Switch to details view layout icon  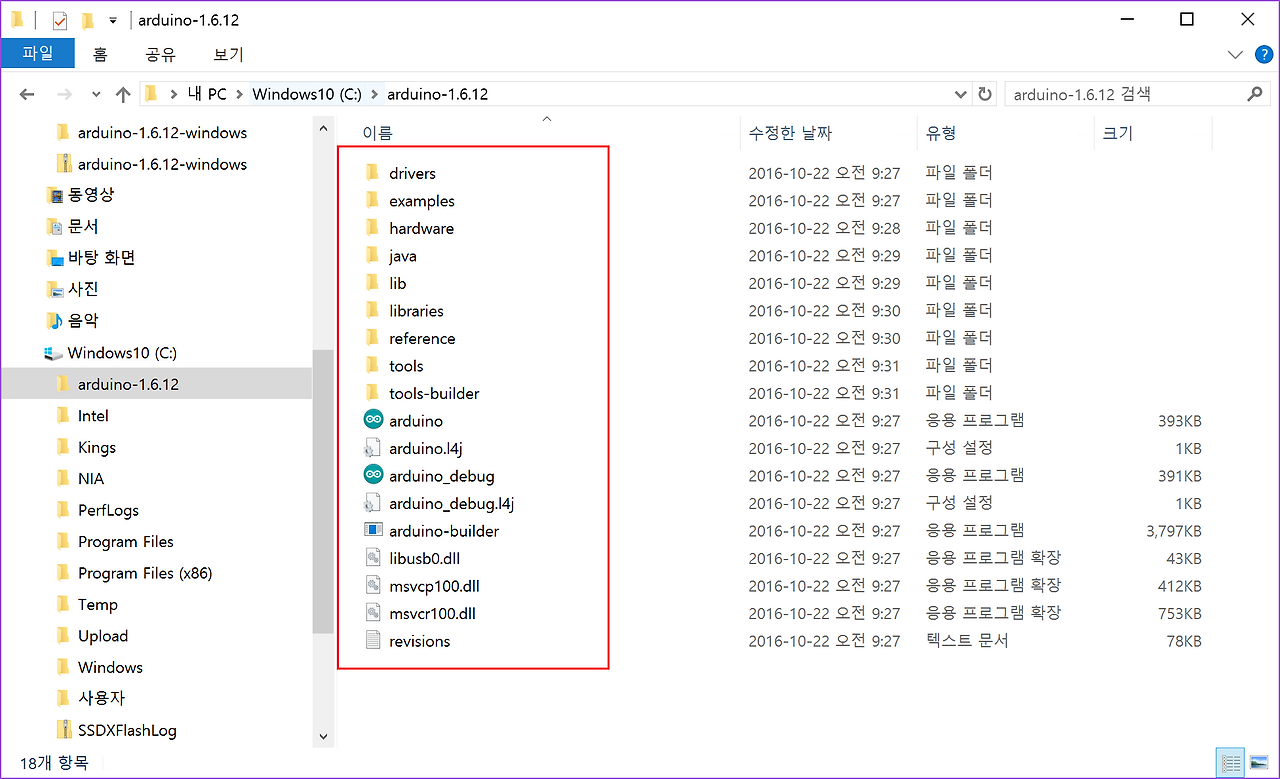coord(1231,763)
